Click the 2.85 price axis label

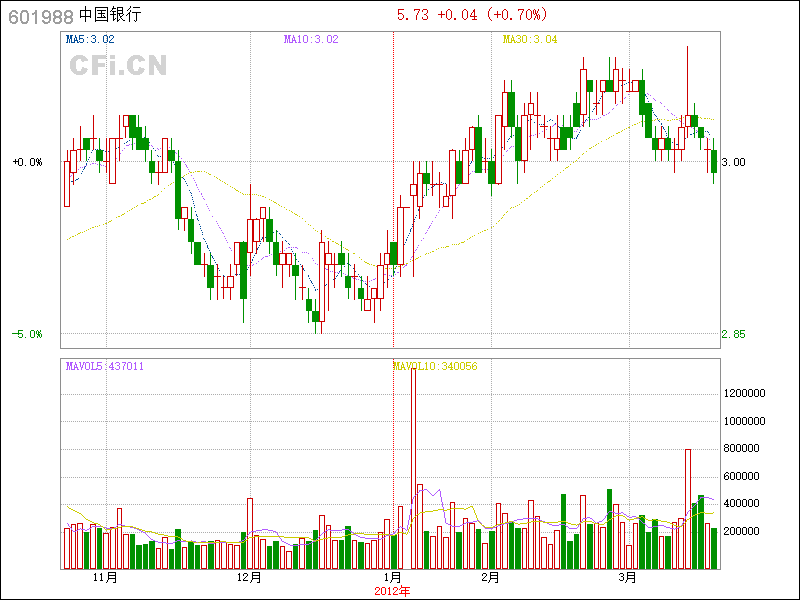click(x=733, y=334)
